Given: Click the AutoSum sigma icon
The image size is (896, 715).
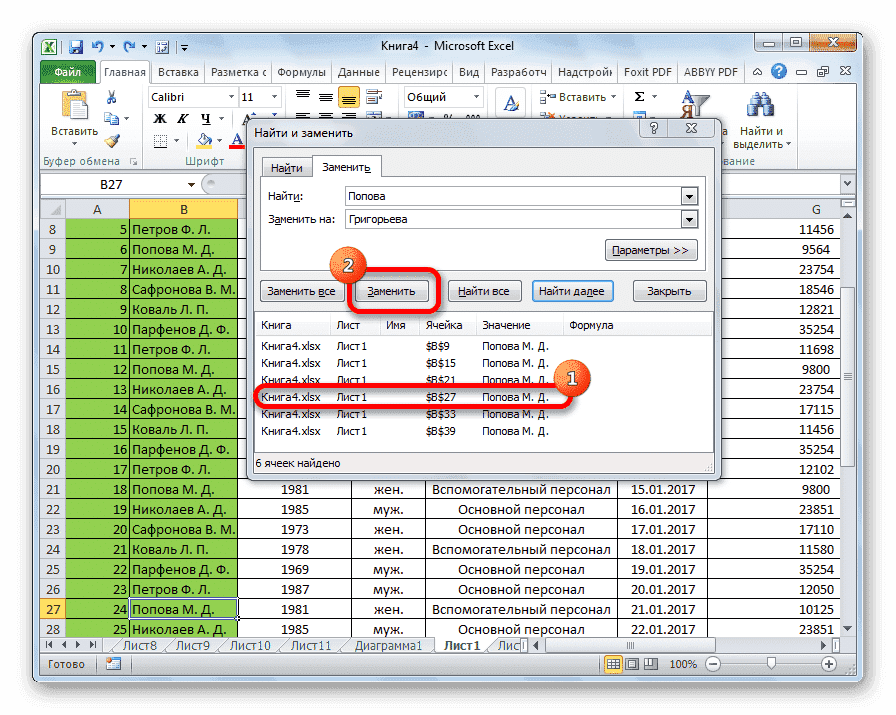Looking at the screenshot, I should [x=638, y=95].
